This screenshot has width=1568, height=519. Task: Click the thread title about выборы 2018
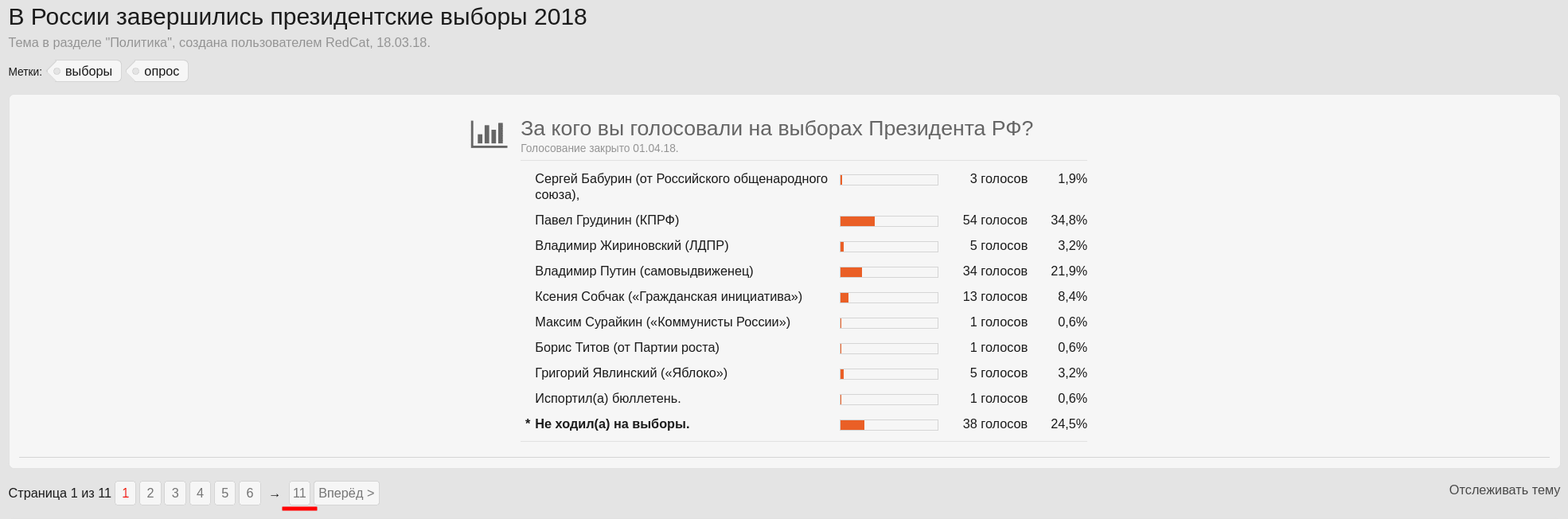[298, 17]
